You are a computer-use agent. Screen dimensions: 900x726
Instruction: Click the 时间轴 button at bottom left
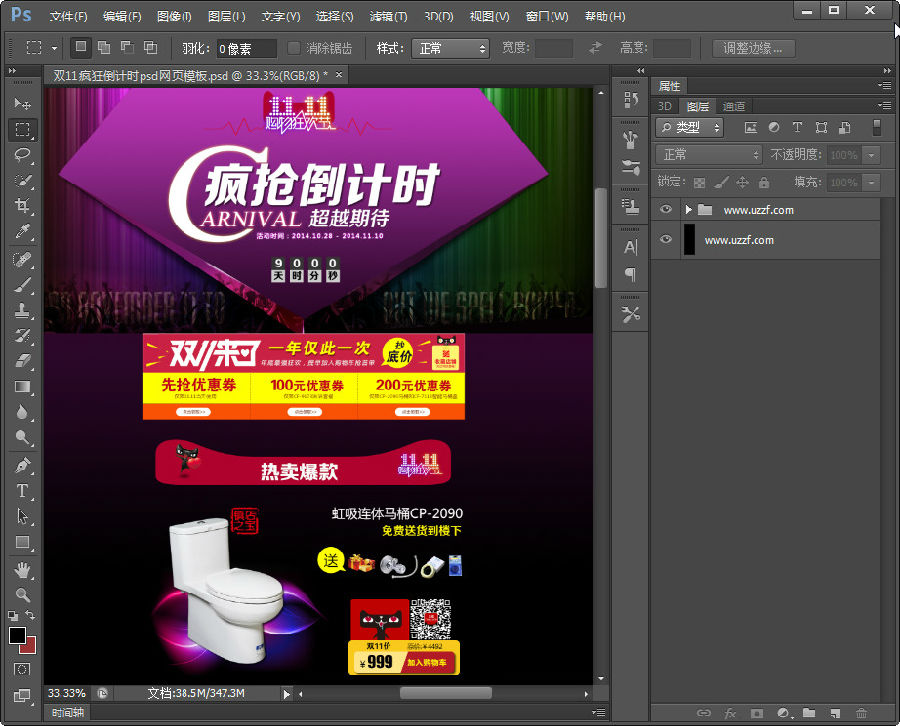[68, 712]
